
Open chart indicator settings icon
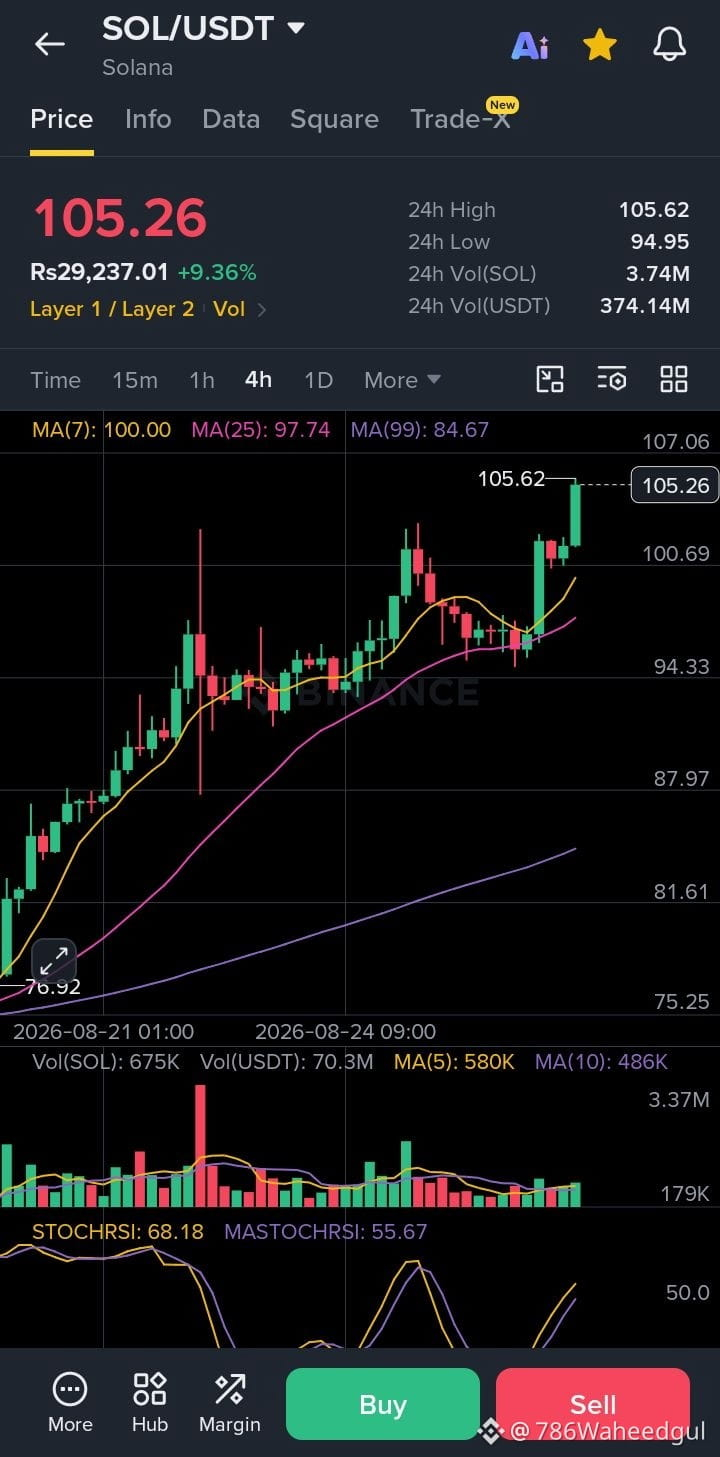coord(612,379)
